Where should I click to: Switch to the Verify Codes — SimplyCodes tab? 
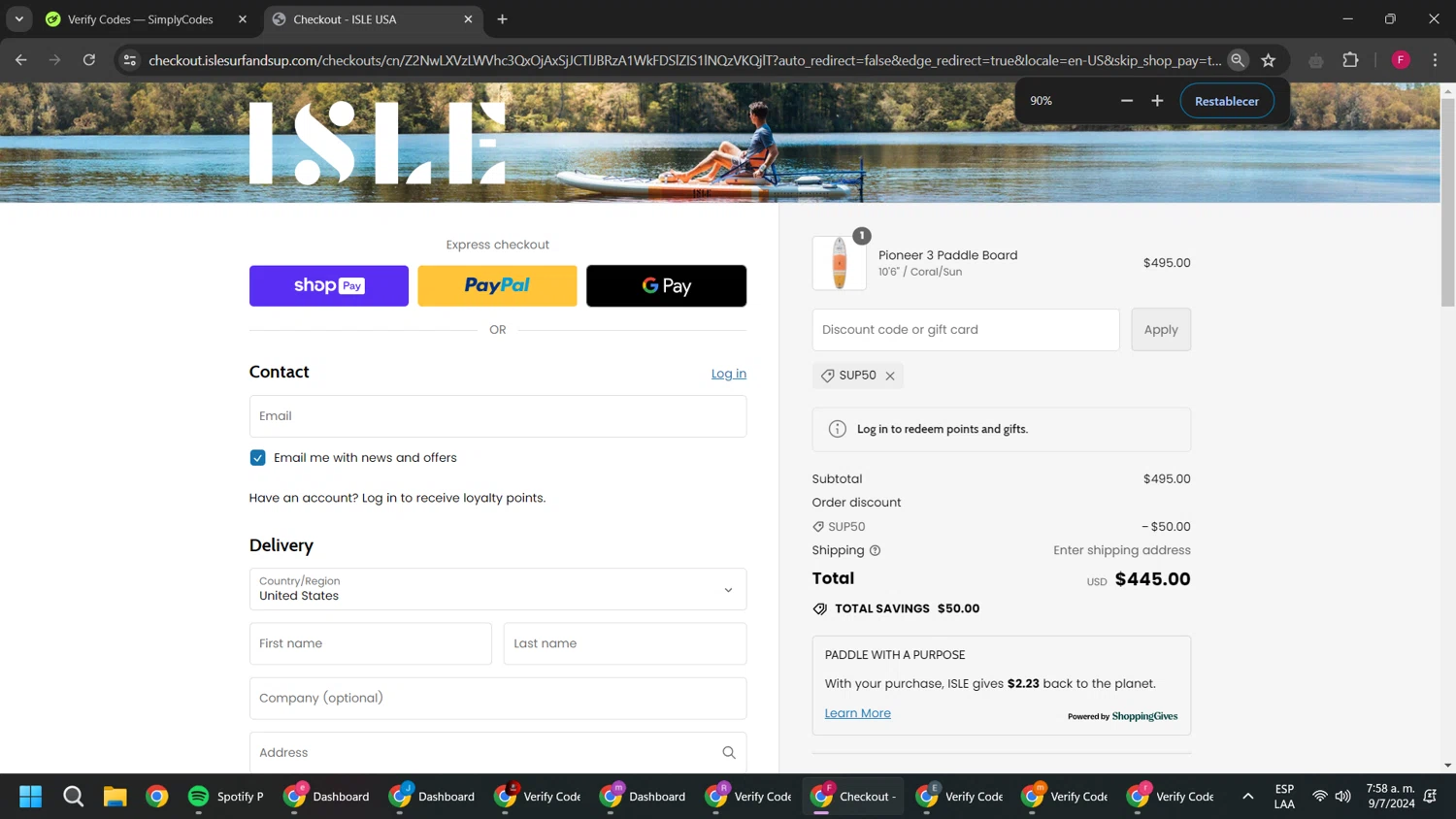(141, 19)
